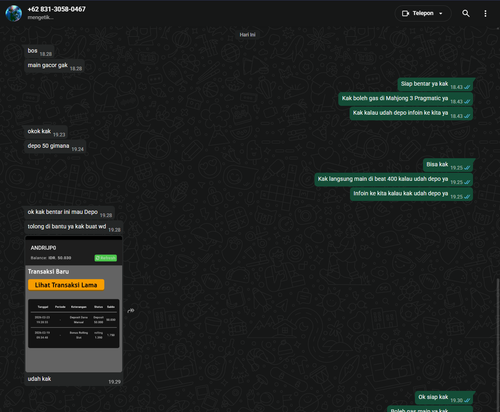Select message "Infoin ke kita kalau kak udah depo ya"
The image size is (500, 412).
pos(412,194)
